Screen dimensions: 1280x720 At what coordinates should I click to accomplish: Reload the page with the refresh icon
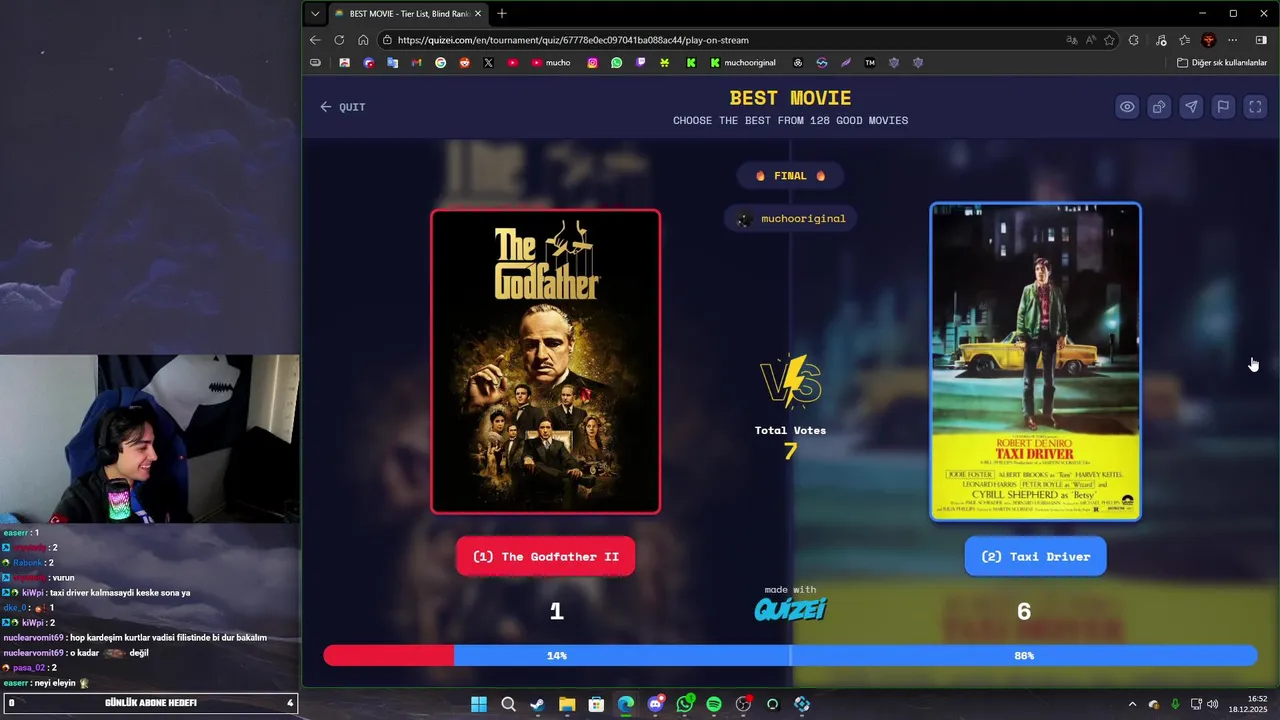(339, 40)
